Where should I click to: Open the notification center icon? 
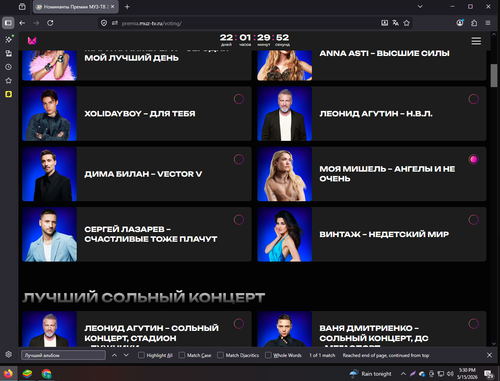(489, 374)
